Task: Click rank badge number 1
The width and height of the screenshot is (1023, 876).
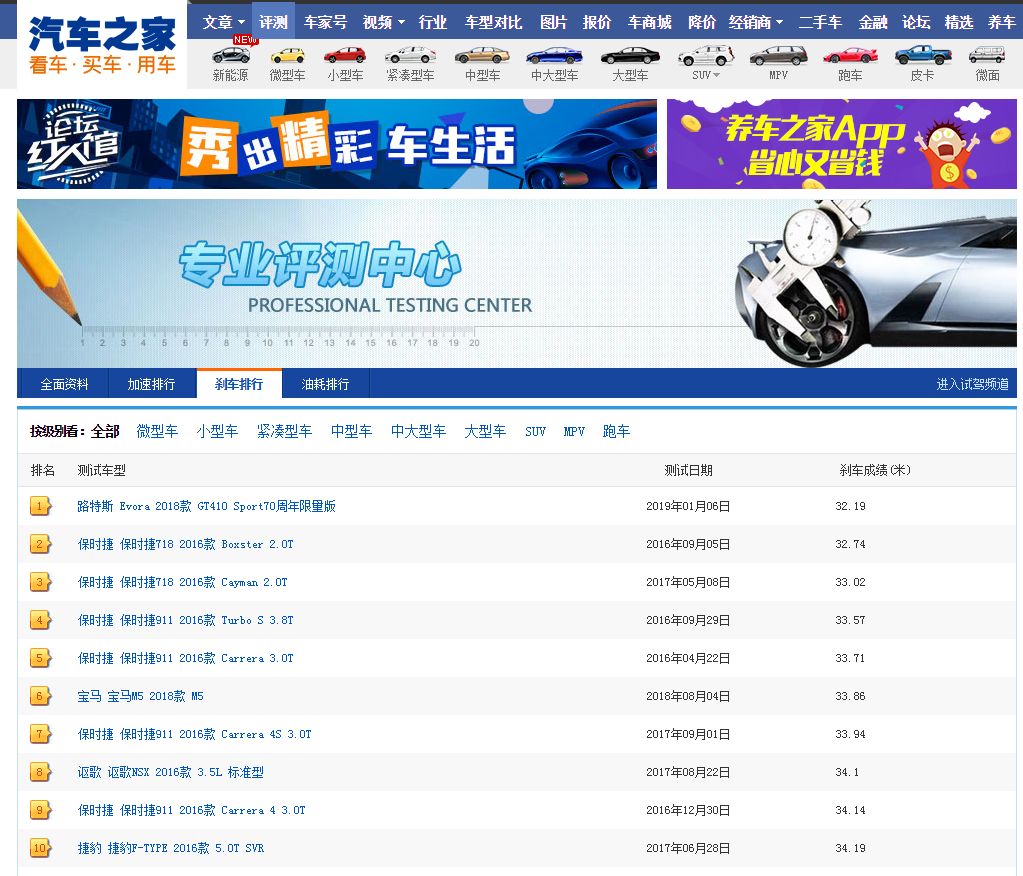Action: [x=40, y=506]
